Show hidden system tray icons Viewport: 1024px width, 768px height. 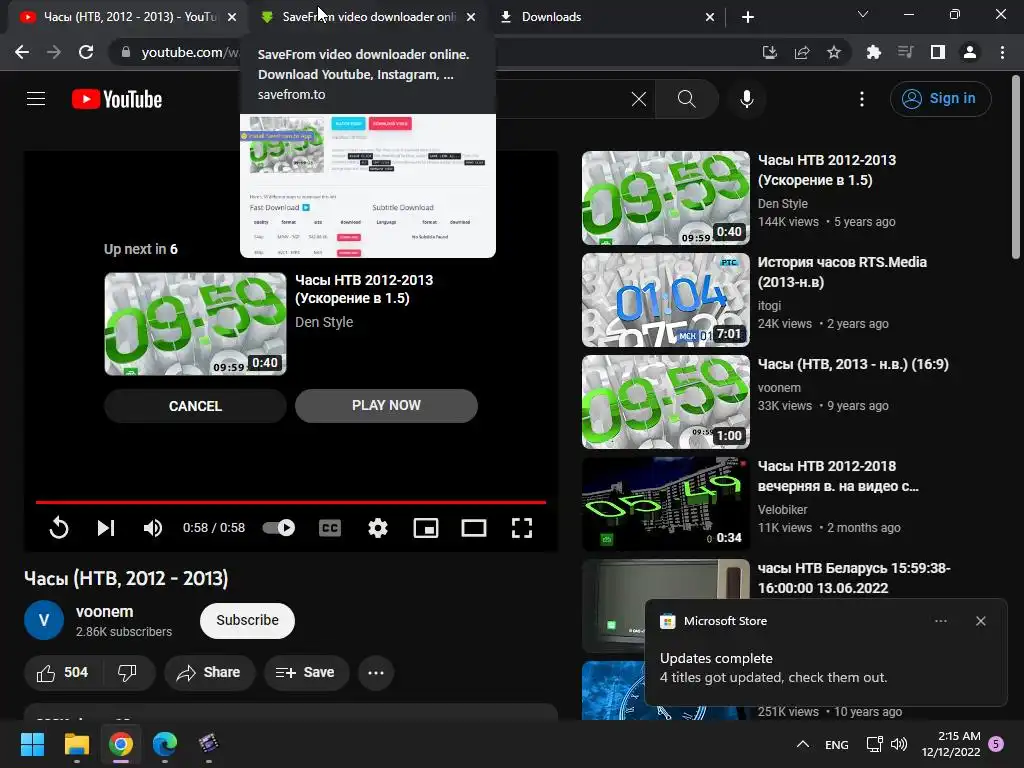point(803,744)
